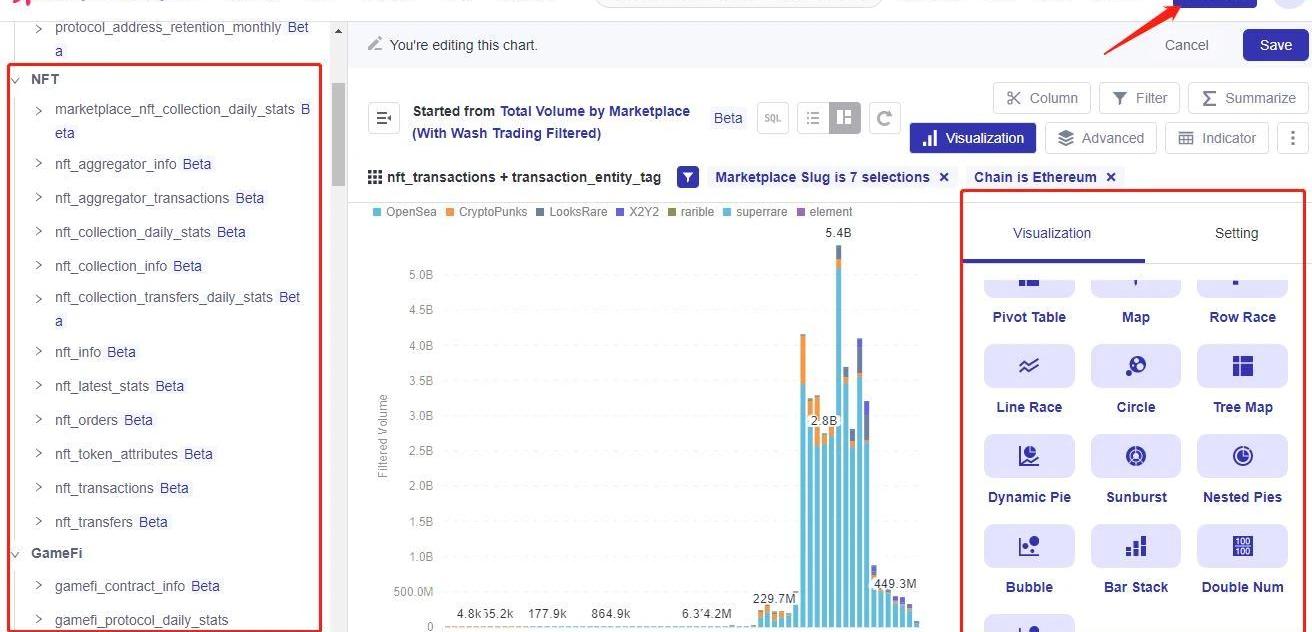1312x632 pixels.
Task: Click the tallest bar labeled 5.4B
Action: [x=838, y=436]
